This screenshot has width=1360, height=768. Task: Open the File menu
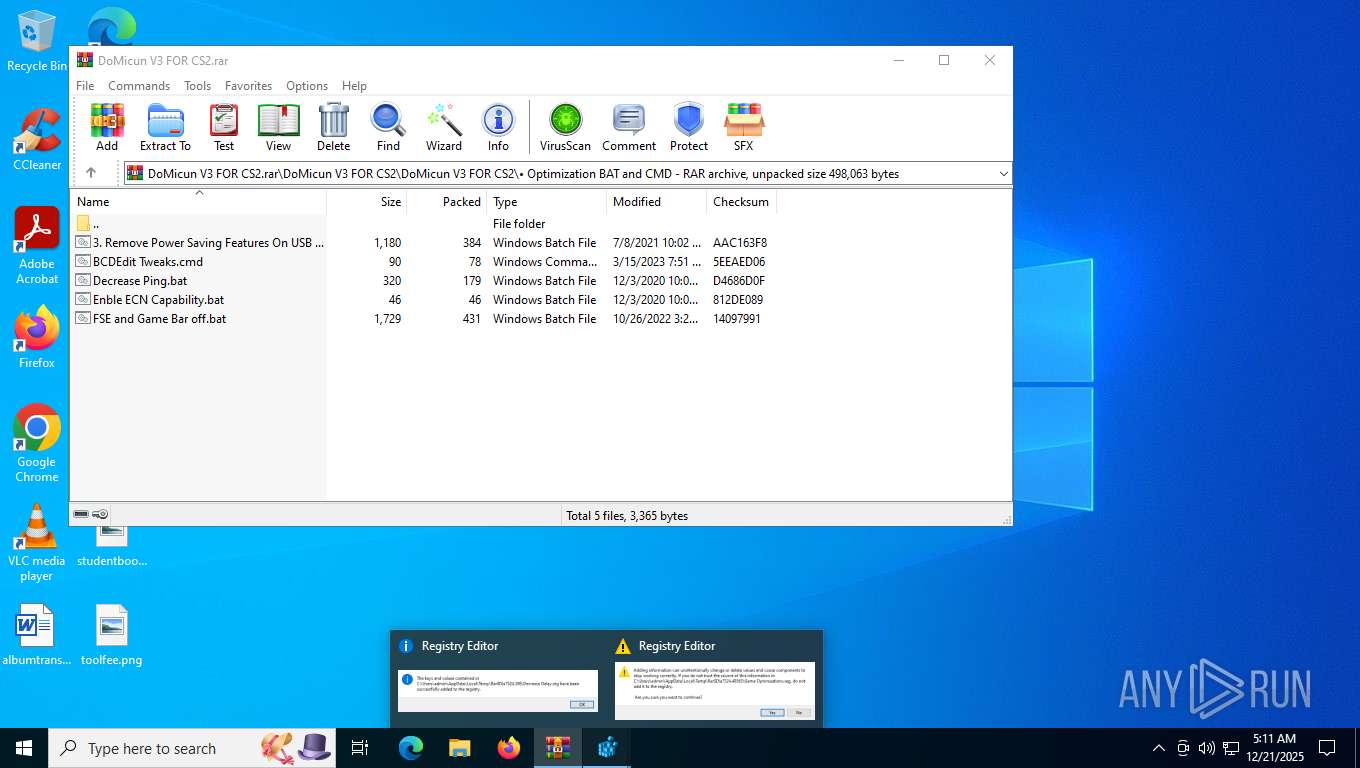85,86
